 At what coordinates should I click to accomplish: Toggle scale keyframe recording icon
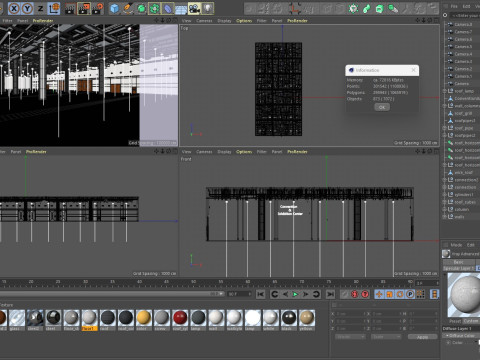(x=389, y=294)
